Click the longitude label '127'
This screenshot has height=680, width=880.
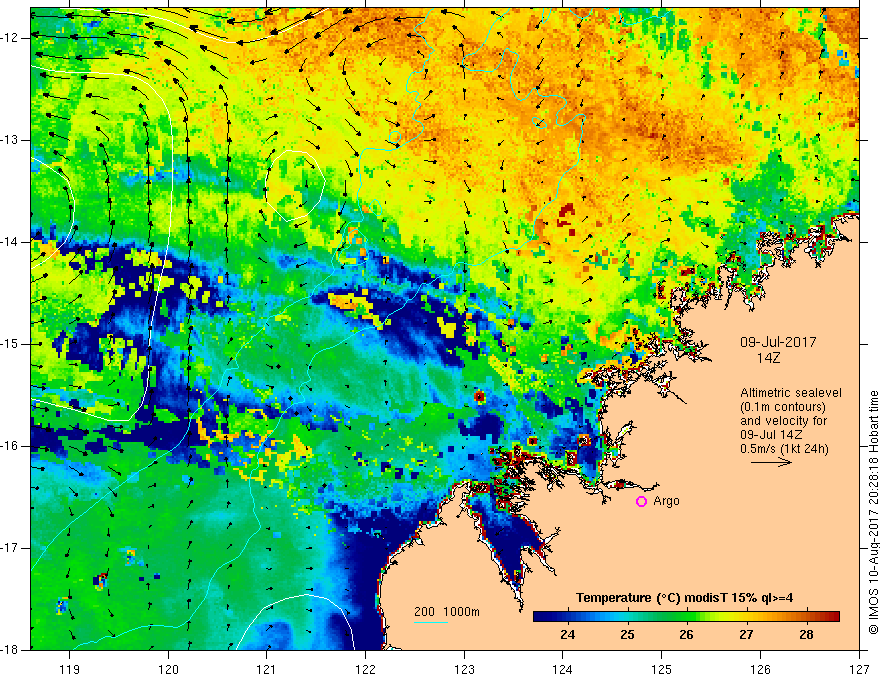point(859,669)
